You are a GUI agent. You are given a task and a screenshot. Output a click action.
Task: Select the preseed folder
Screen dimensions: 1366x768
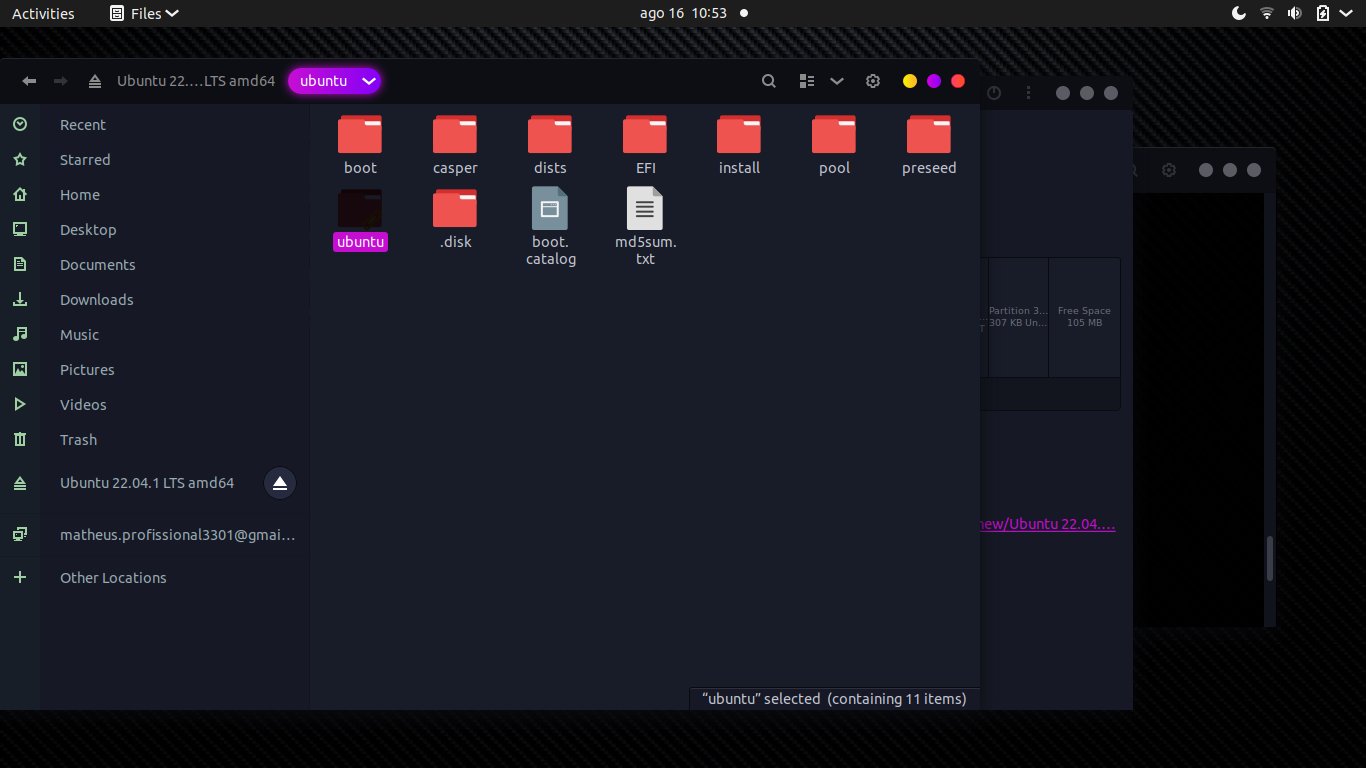929,145
